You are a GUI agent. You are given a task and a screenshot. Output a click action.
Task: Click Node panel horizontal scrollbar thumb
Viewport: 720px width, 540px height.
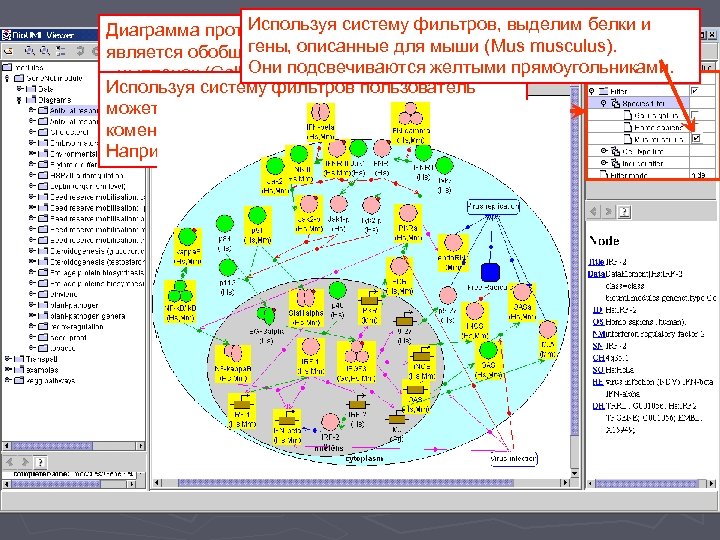coord(646,484)
